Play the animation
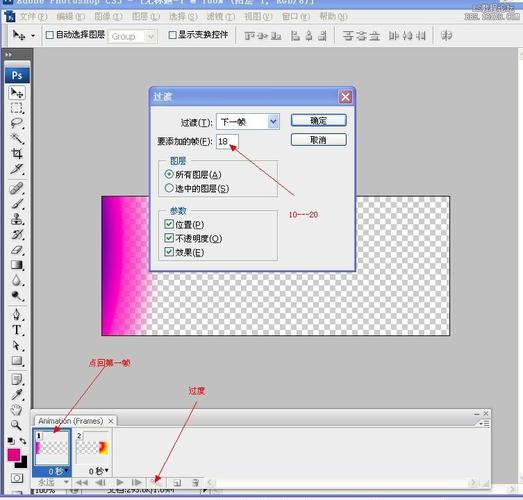This screenshot has width=523, height=500. coord(120,482)
